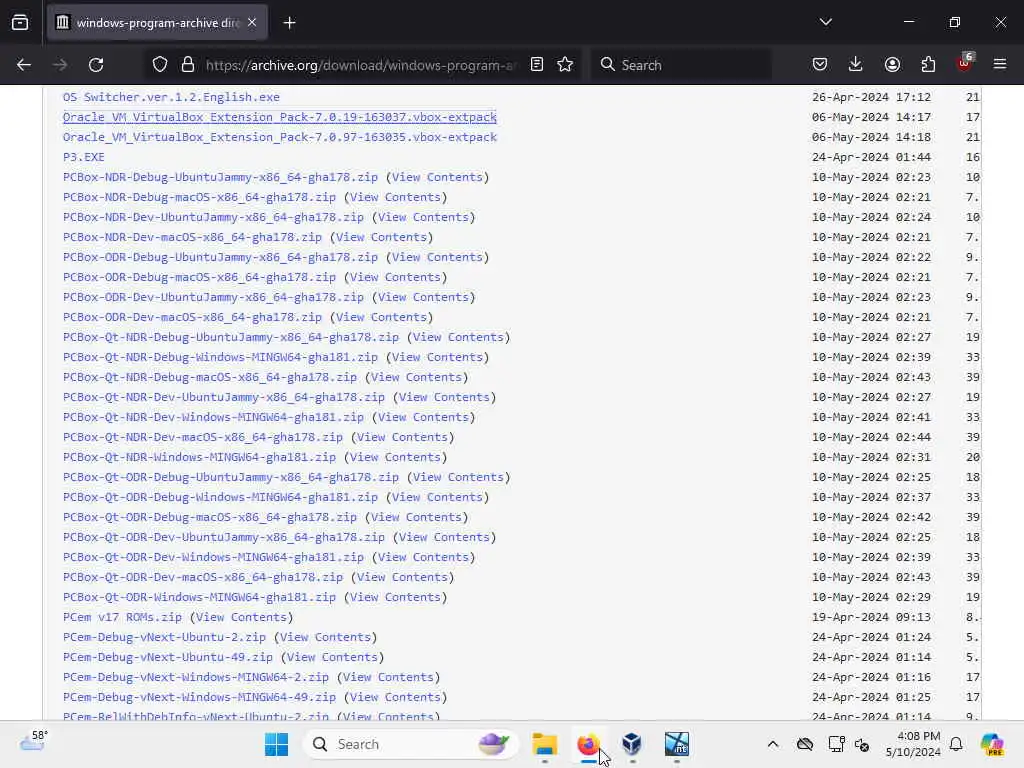Show hidden system tray icons

pos(773,744)
